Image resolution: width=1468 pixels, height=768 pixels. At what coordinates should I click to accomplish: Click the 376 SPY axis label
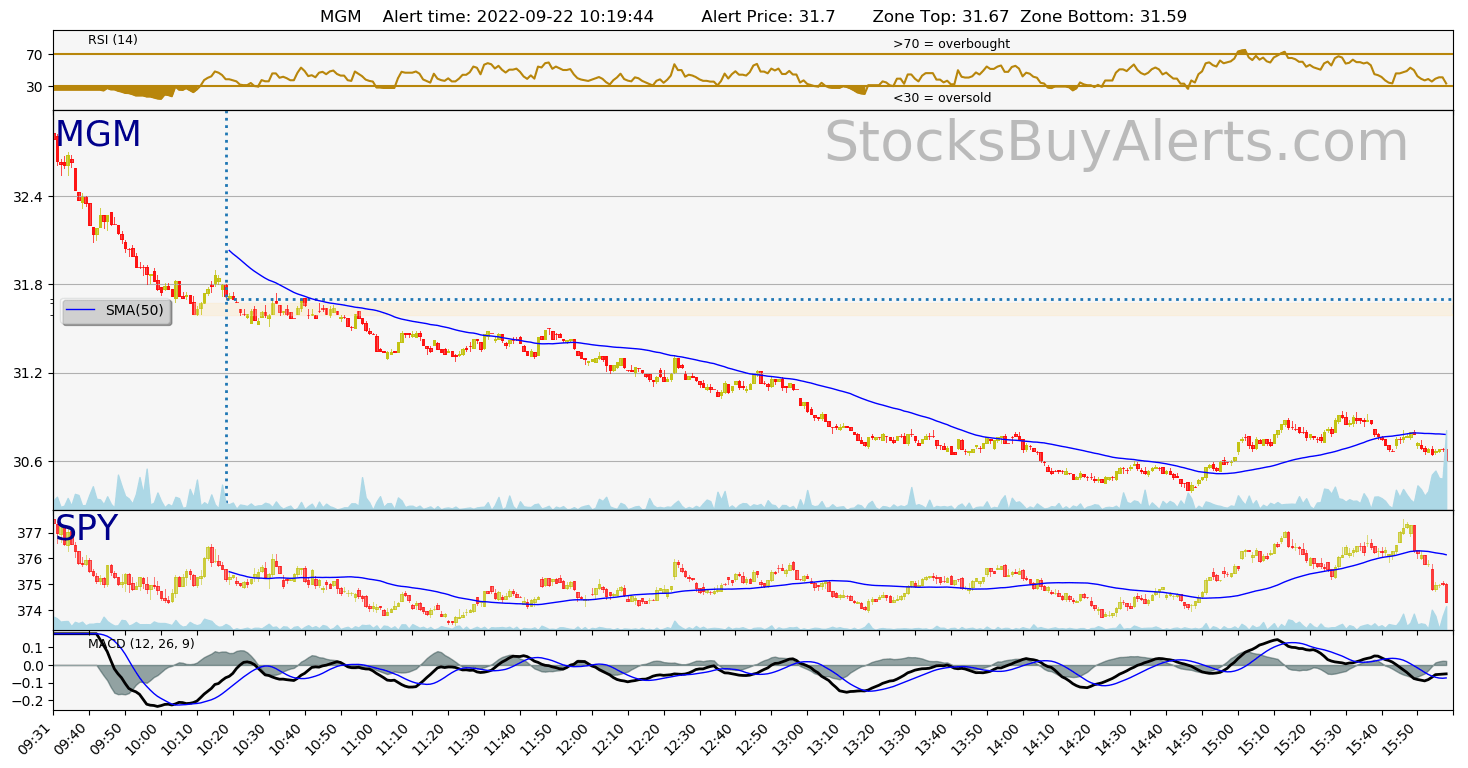(x=32, y=559)
